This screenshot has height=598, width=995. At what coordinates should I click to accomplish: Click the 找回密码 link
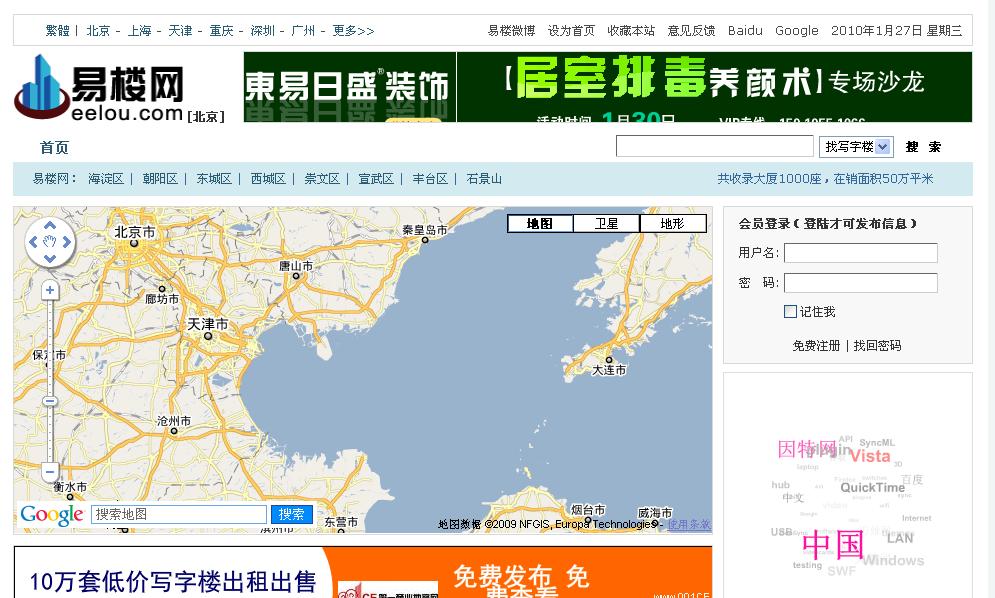coord(877,345)
